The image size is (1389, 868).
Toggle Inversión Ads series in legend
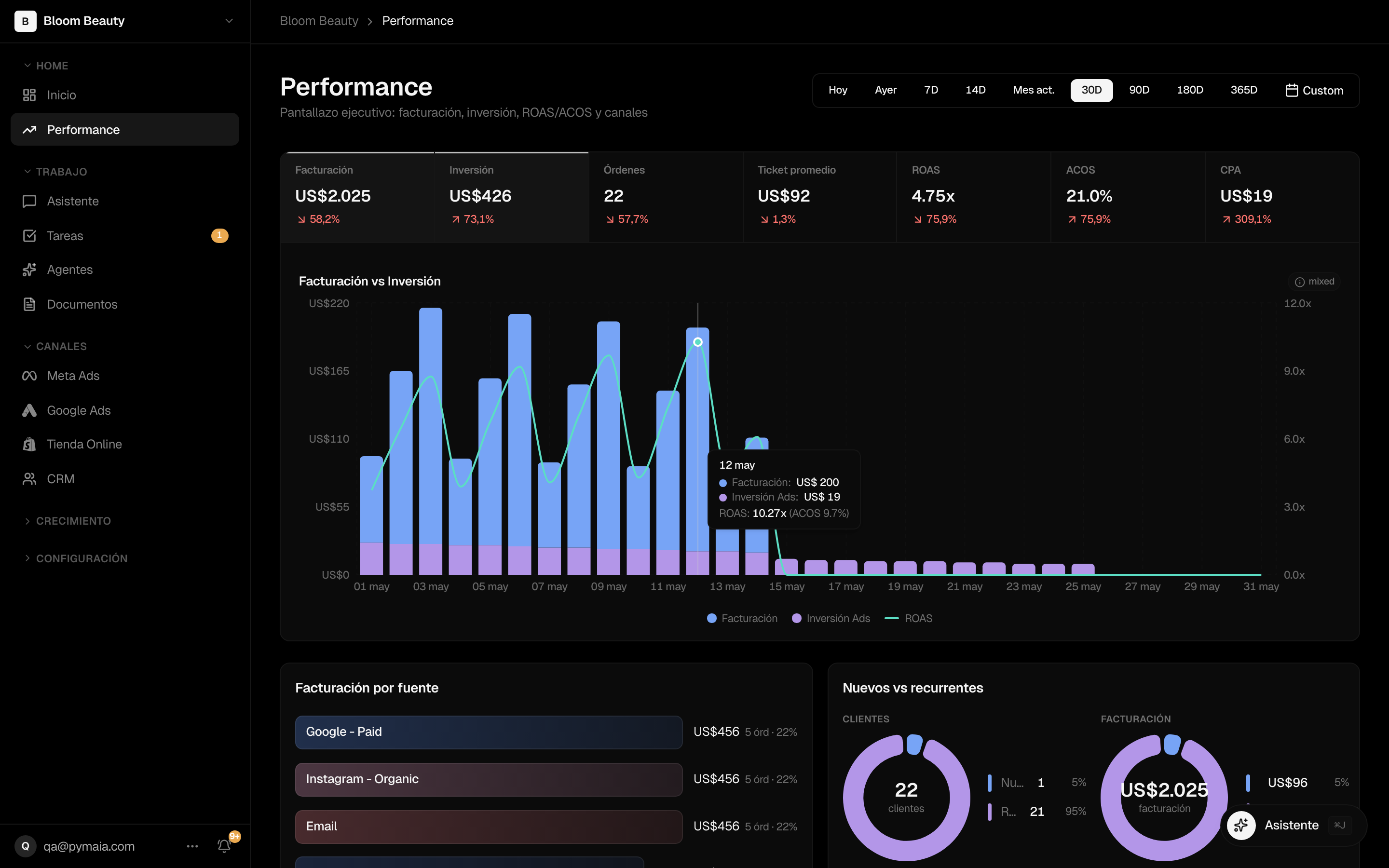coord(831,618)
